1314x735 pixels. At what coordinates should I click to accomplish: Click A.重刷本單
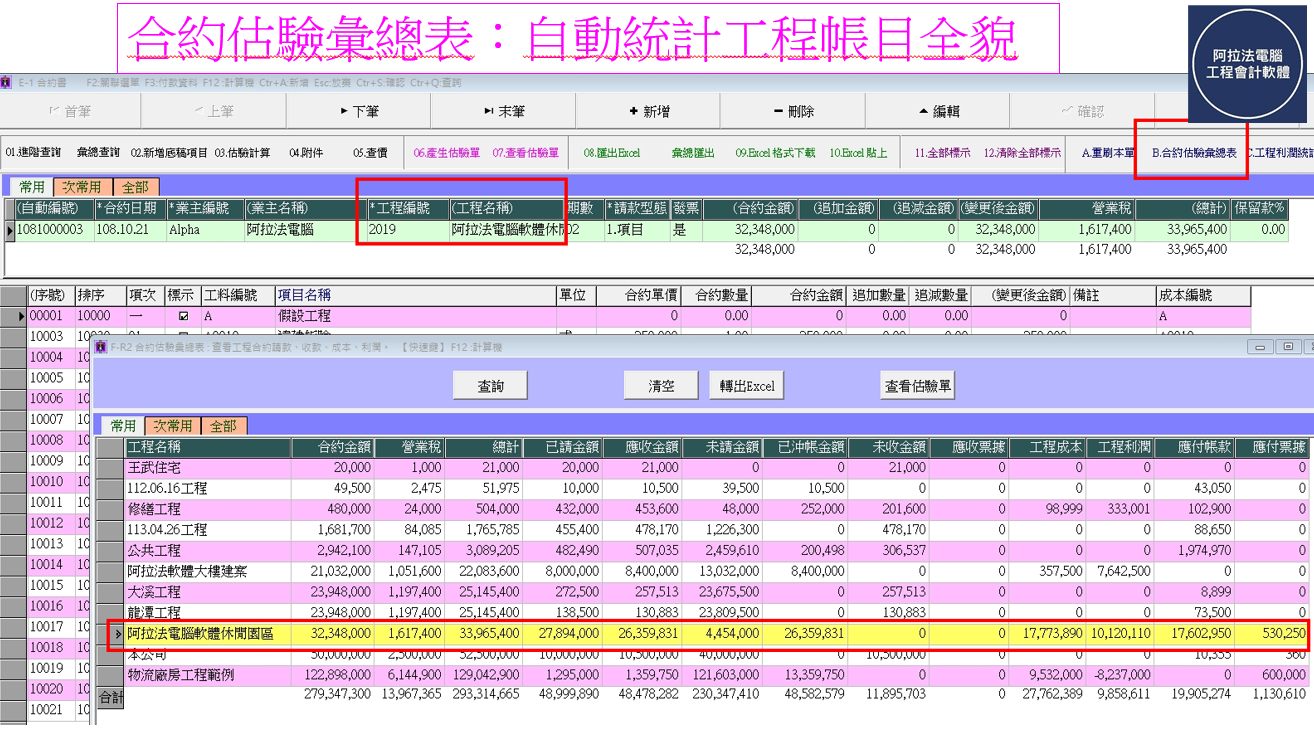click(x=1108, y=153)
